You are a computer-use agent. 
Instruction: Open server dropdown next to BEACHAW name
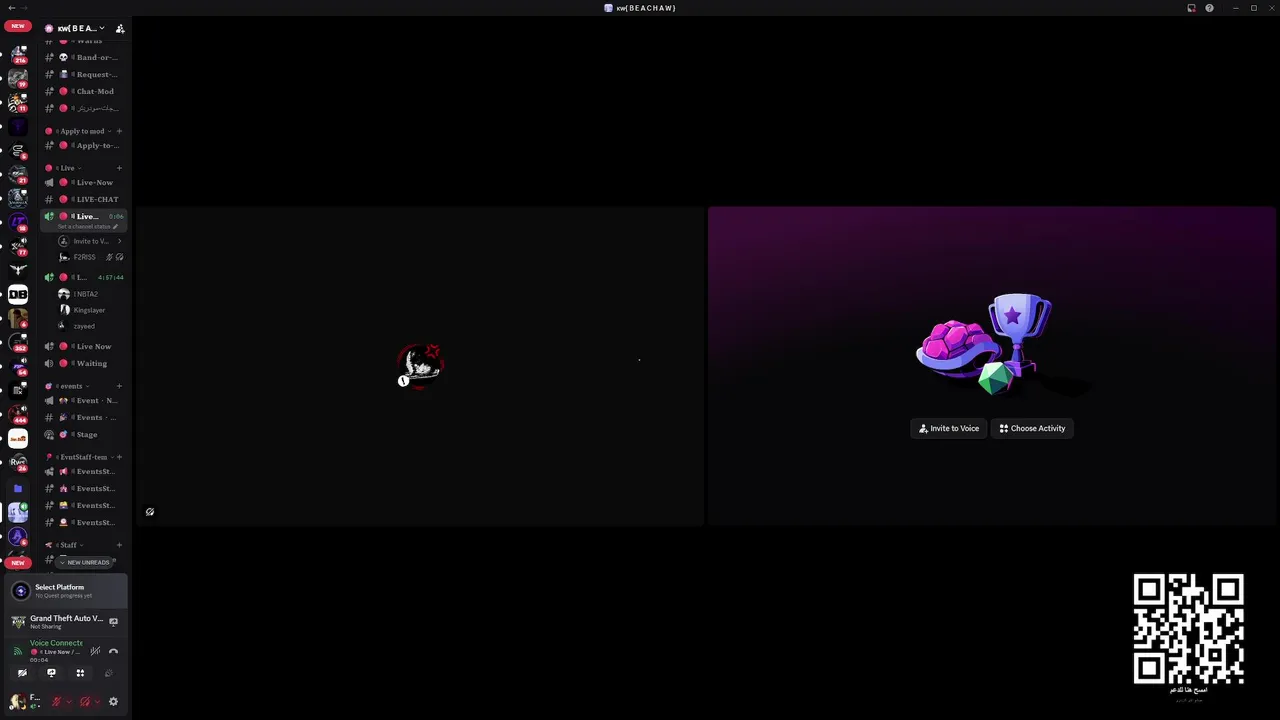coord(101,28)
